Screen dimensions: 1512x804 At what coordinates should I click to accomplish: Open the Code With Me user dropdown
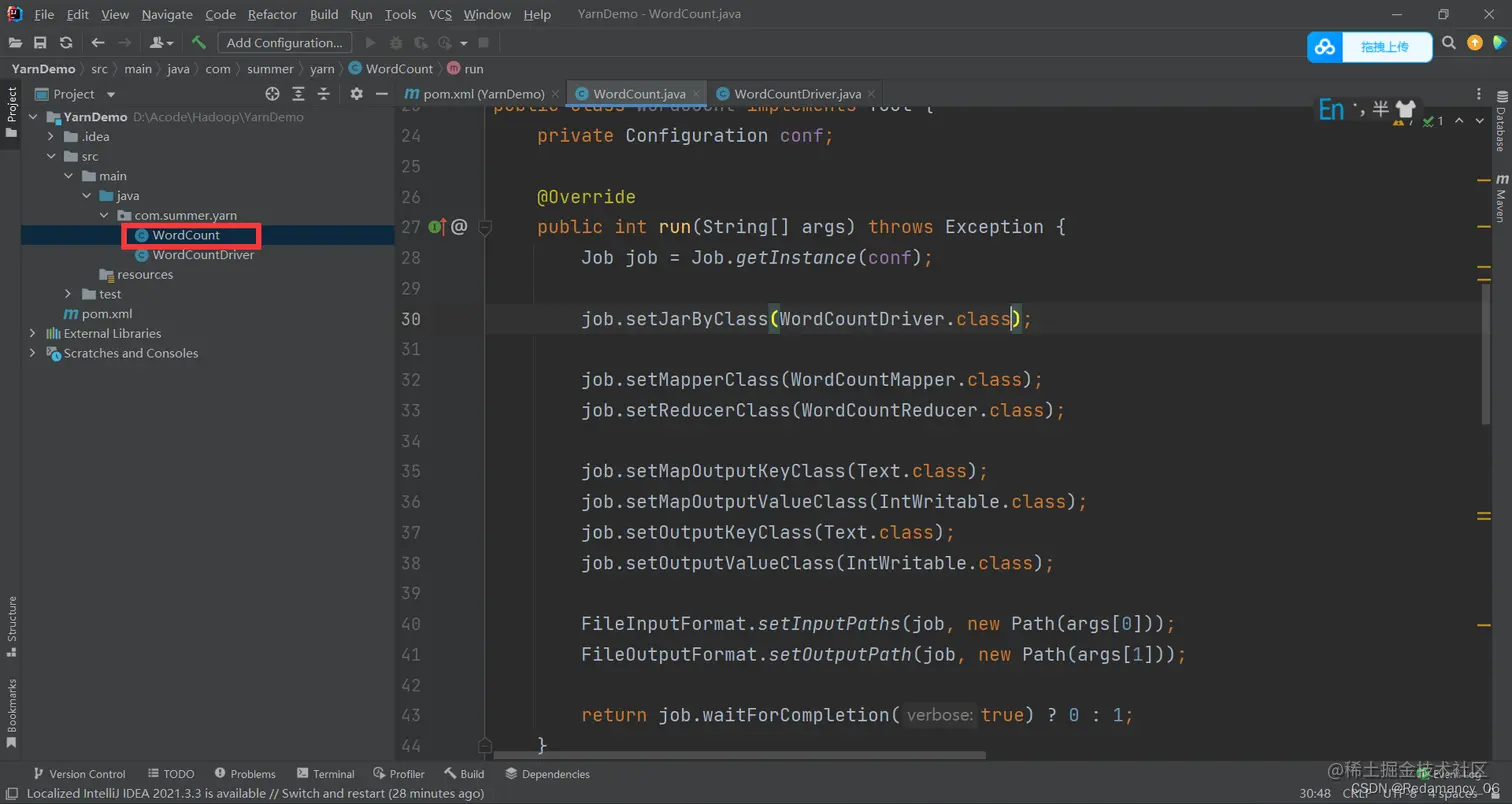point(160,43)
